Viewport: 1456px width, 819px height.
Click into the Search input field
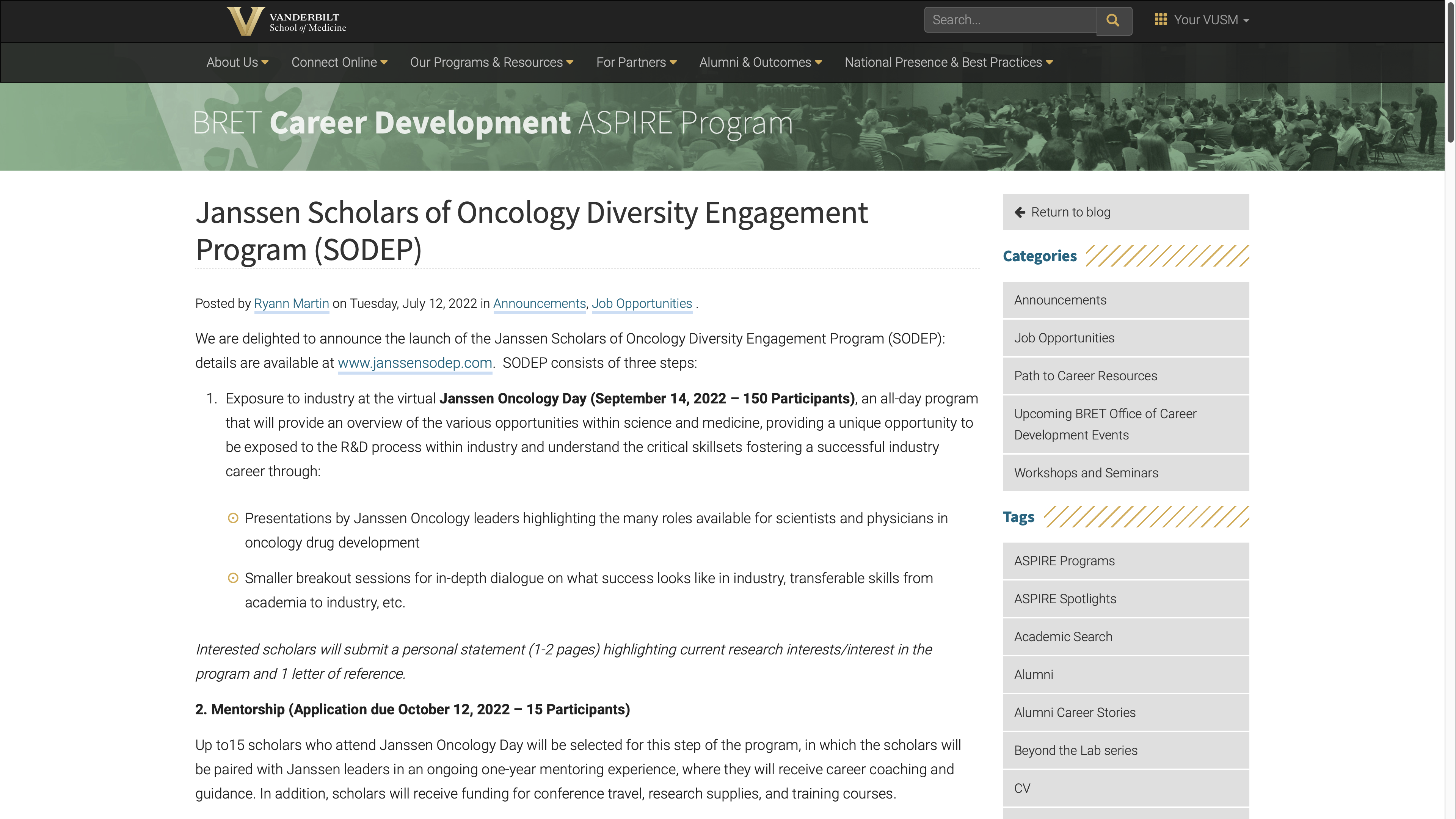1010,20
